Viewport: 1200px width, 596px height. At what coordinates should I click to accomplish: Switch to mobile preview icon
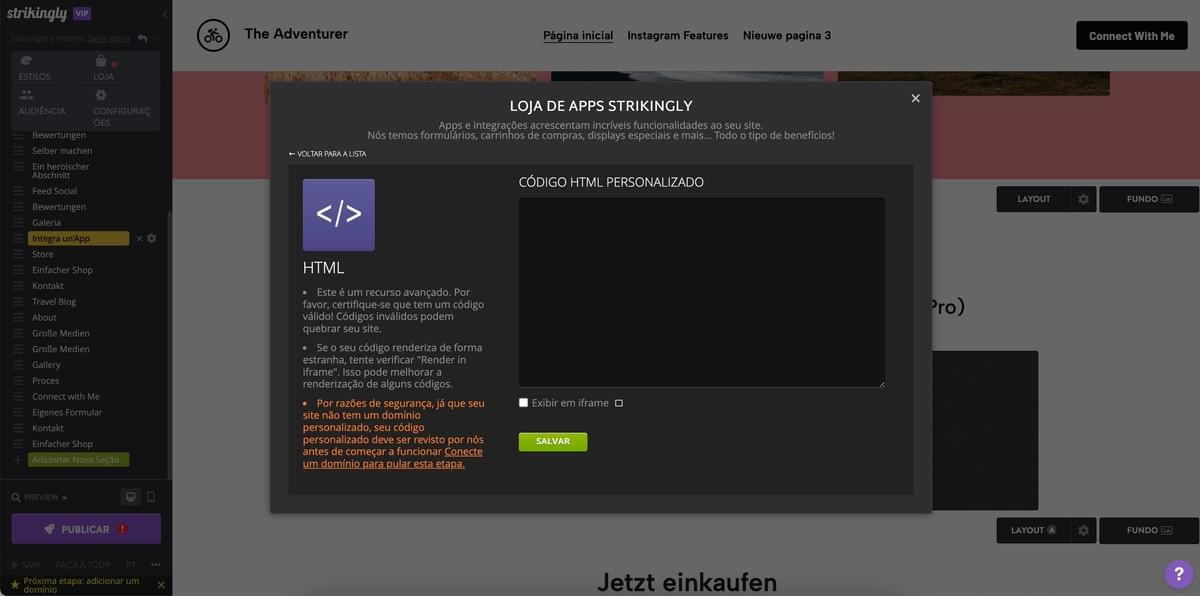pyautogui.click(x=151, y=497)
